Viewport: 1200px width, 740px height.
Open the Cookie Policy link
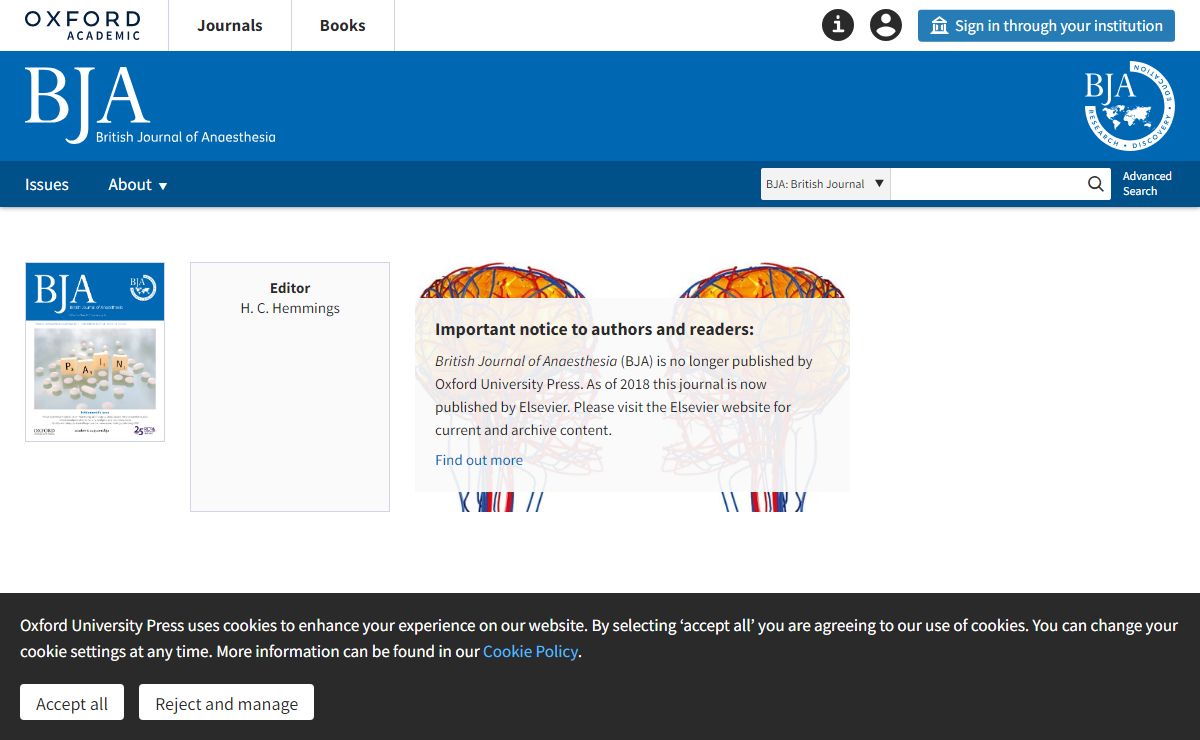click(x=530, y=651)
